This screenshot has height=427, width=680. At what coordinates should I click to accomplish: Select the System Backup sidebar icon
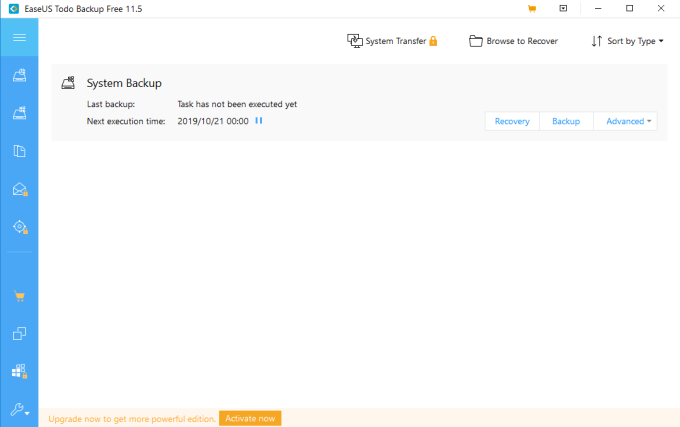click(x=19, y=113)
